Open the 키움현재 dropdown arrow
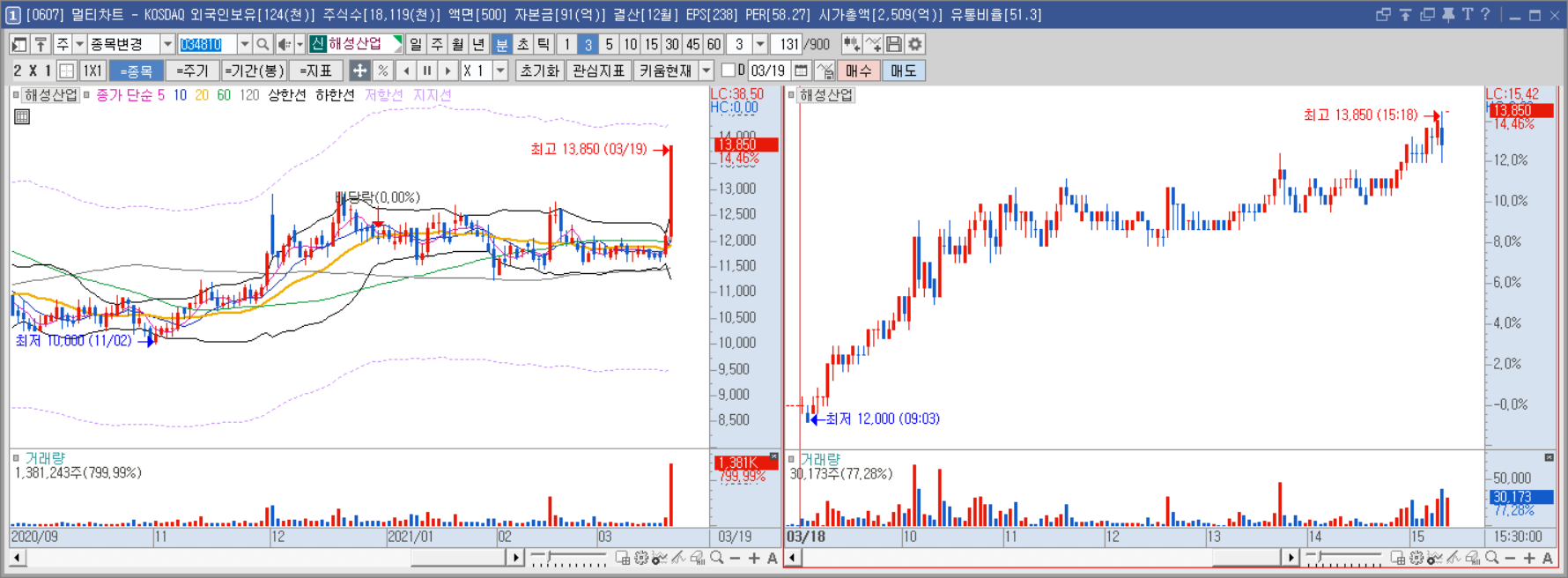The image size is (1568, 578). tap(706, 70)
